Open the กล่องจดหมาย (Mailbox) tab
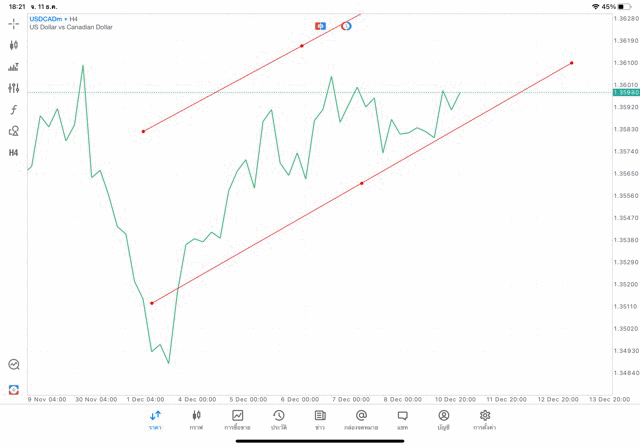The image size is (640, 447). pos(361,419)
